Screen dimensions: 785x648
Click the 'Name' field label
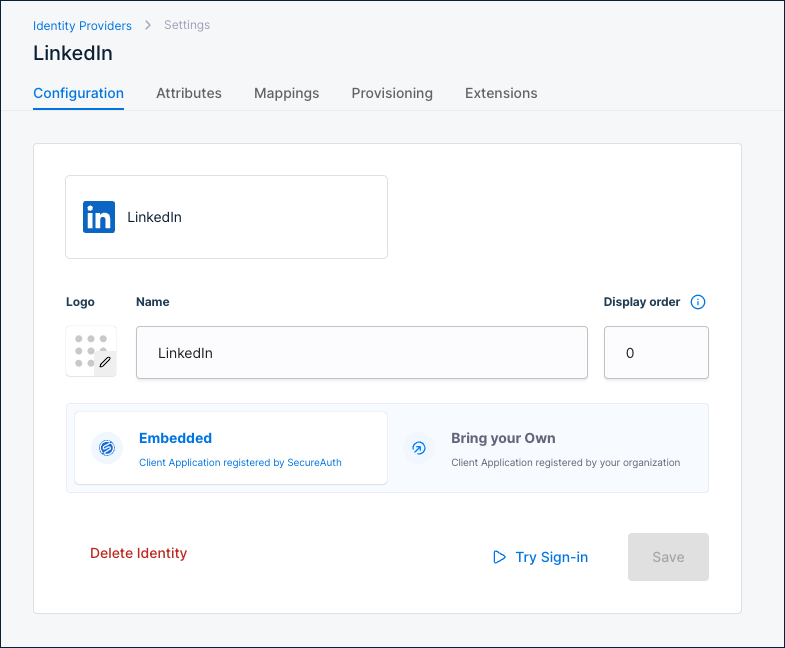[x=153, y=302]
